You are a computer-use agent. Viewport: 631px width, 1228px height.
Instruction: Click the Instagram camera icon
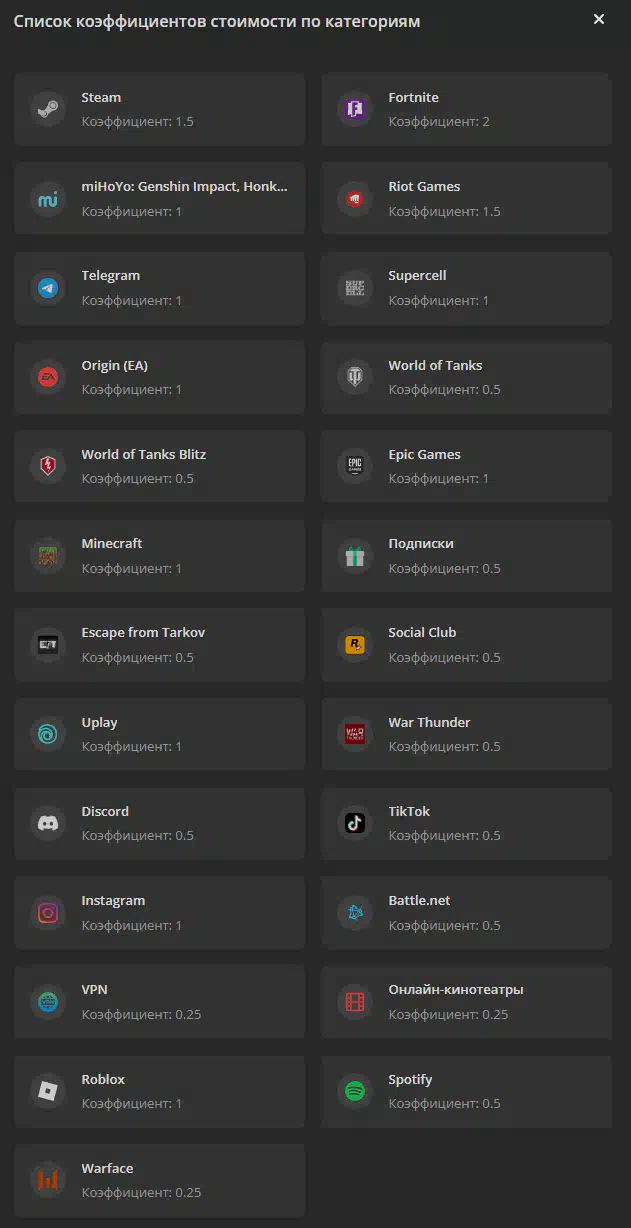coord(47,913)
